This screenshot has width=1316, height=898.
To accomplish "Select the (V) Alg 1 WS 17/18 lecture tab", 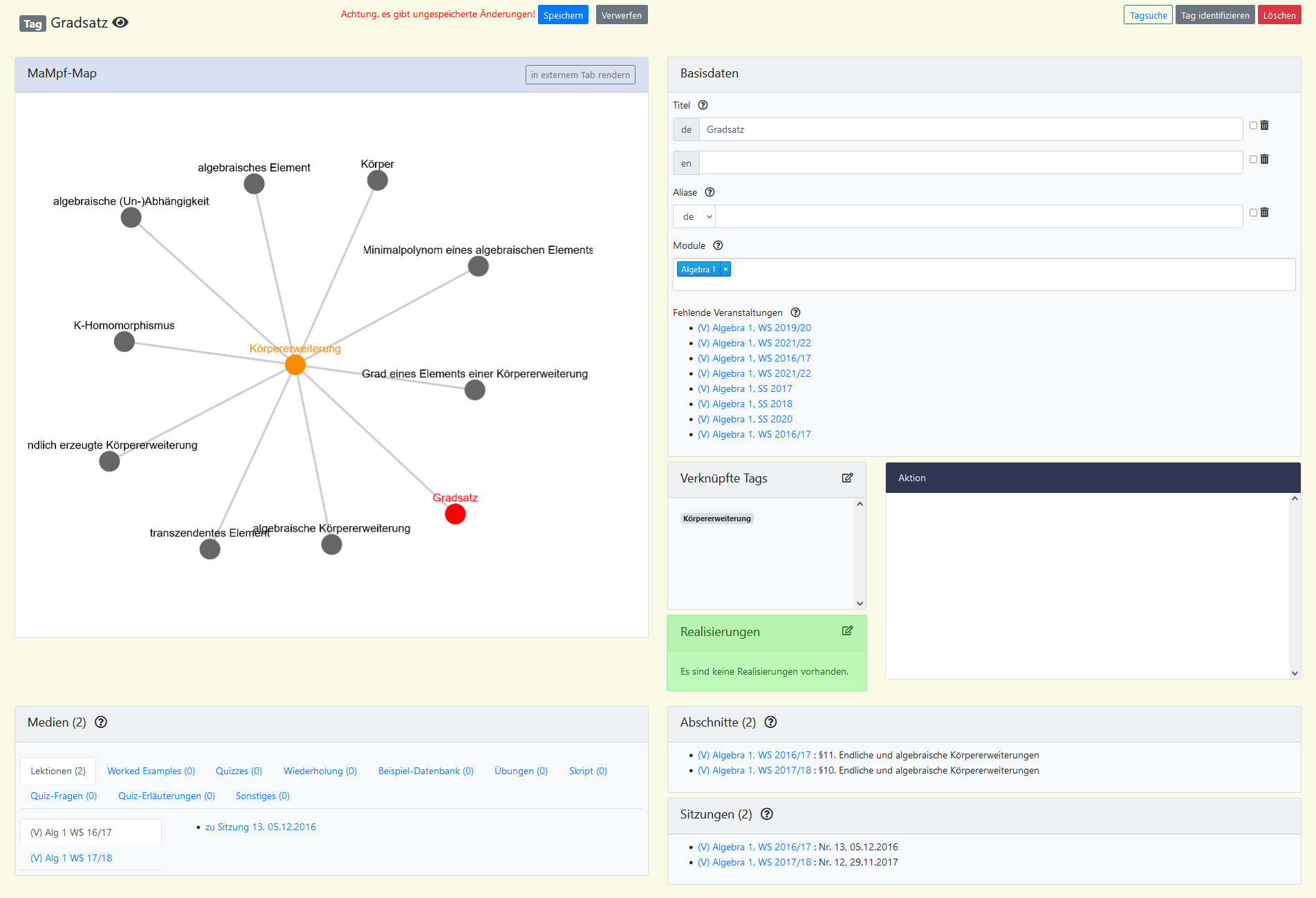I will point(91,858).
